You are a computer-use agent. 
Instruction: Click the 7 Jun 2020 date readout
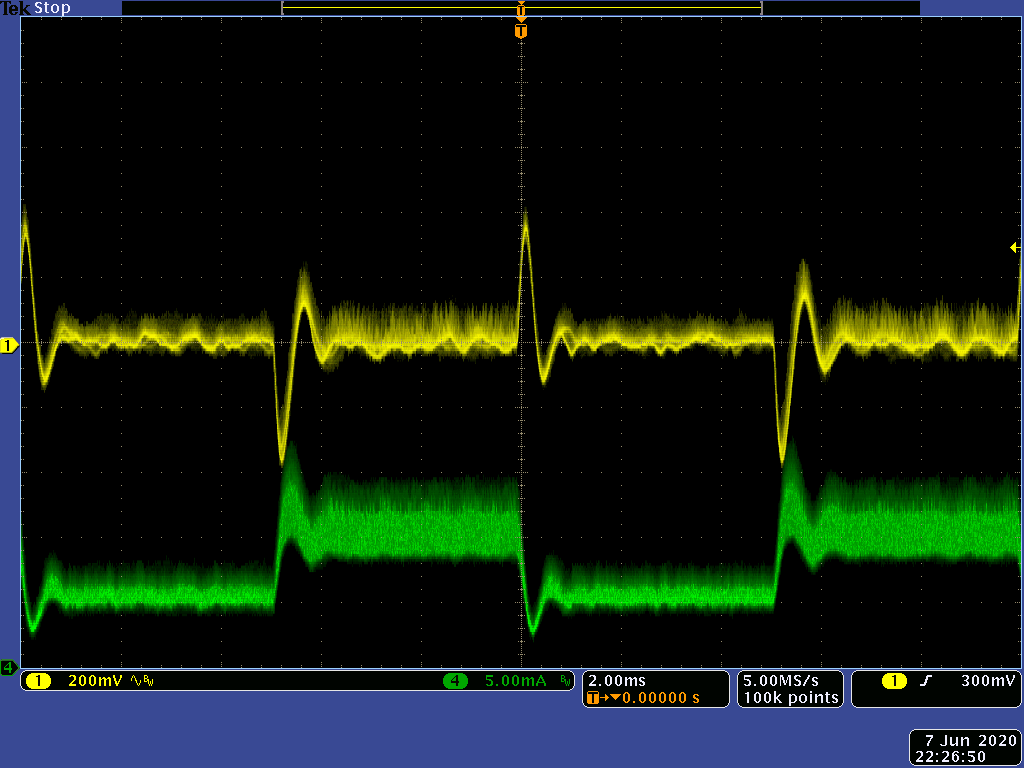(x=971, y=741)
